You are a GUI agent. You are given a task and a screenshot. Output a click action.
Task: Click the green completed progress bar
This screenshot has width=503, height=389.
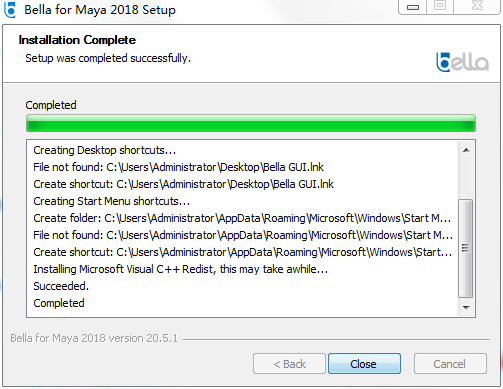251,123
